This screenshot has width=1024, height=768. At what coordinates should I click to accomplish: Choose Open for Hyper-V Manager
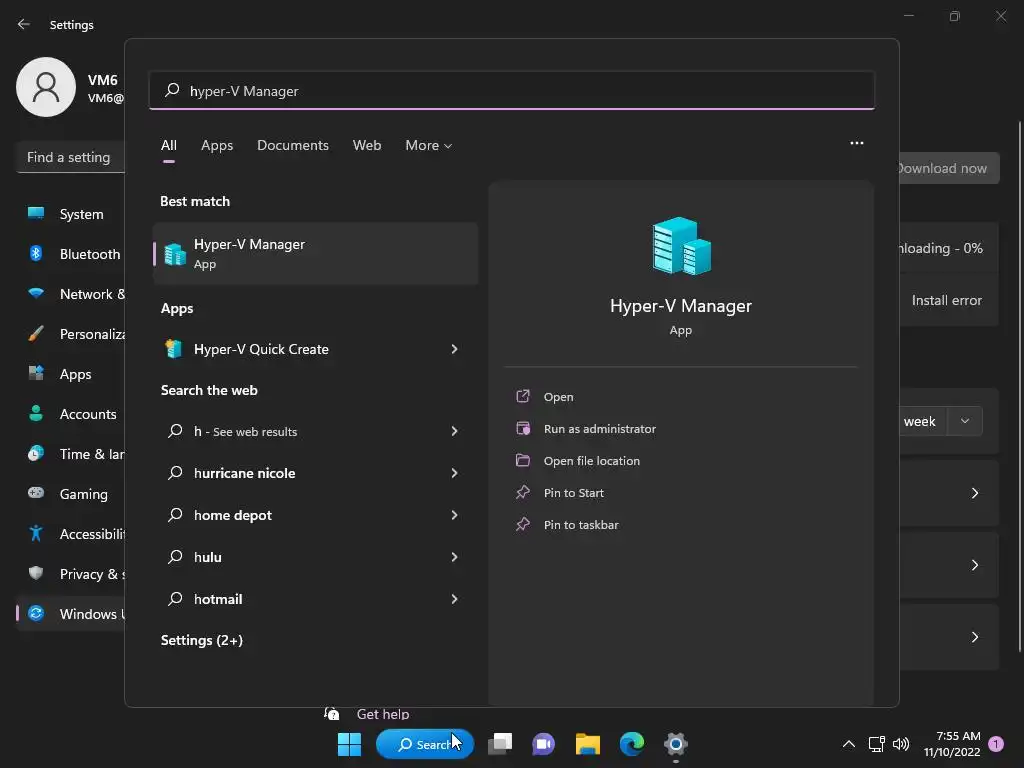tap(558, 396)
